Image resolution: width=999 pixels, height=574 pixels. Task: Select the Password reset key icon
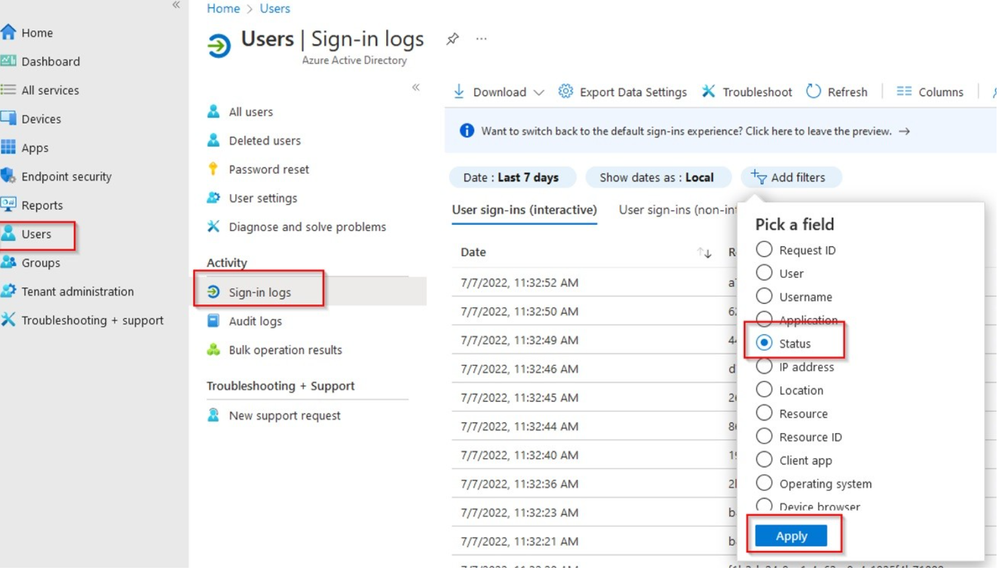click(213, 169)
